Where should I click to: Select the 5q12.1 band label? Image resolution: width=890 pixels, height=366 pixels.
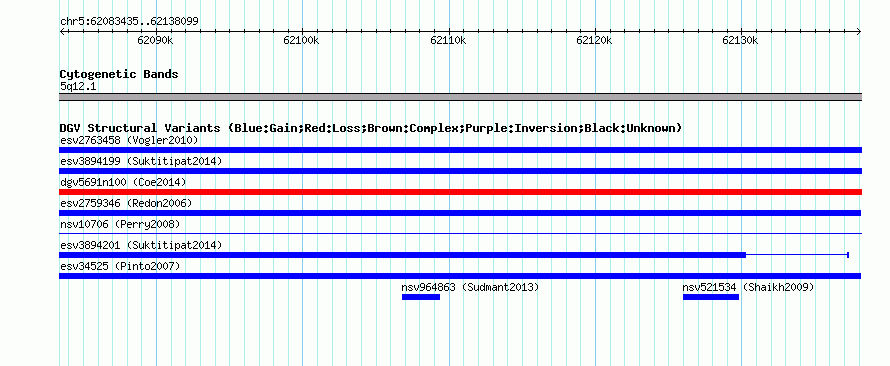[78, 87]
